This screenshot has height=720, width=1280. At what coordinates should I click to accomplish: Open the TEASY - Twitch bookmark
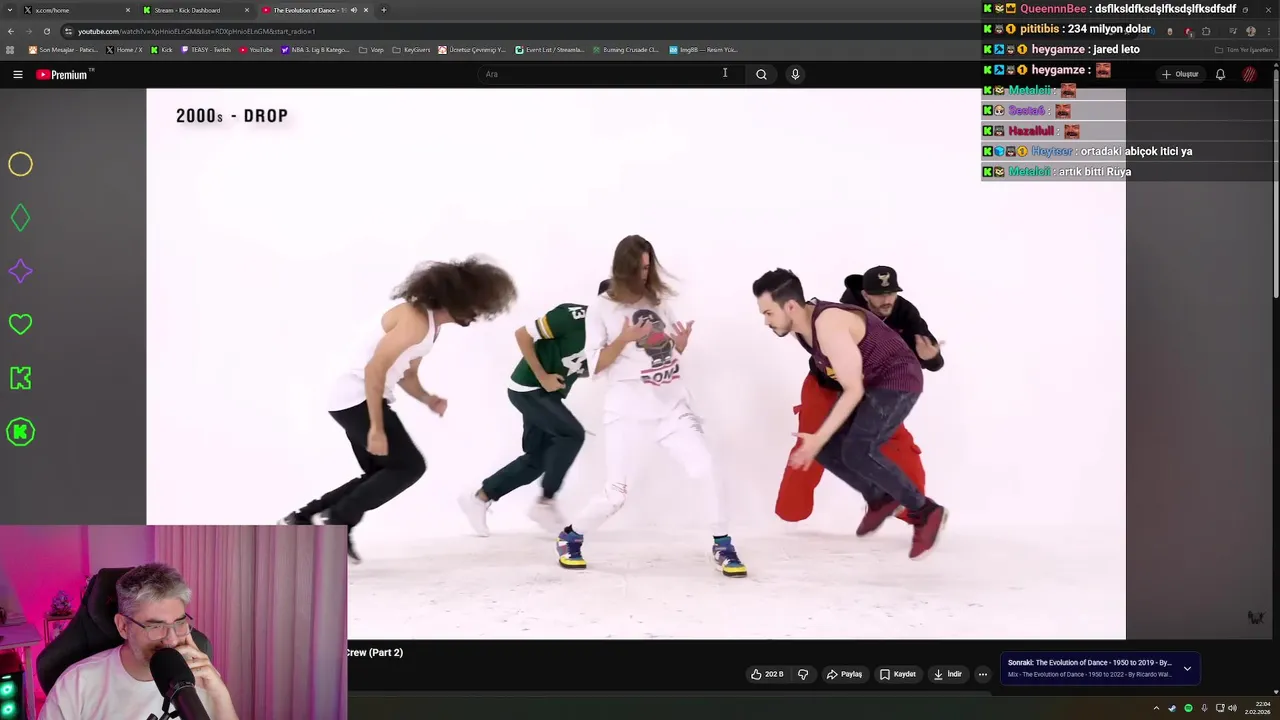click(206, 49)
